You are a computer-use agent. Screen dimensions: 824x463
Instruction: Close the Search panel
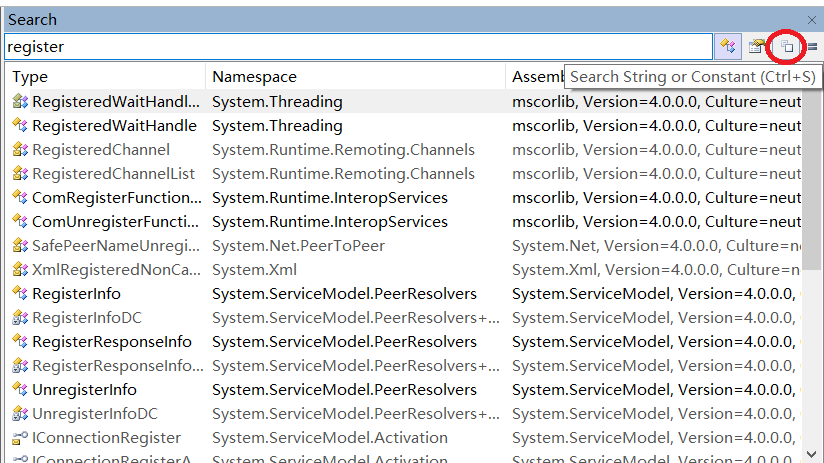(x=810, y=20)
